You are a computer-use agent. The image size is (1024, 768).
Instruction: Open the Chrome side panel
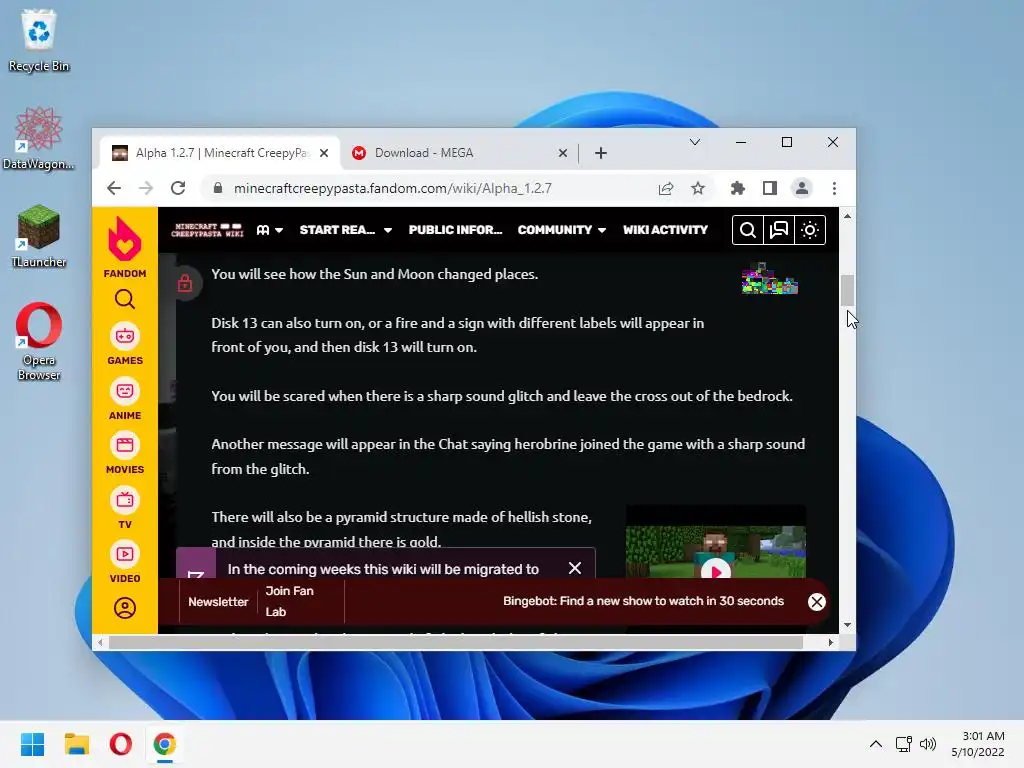point(769,189)
